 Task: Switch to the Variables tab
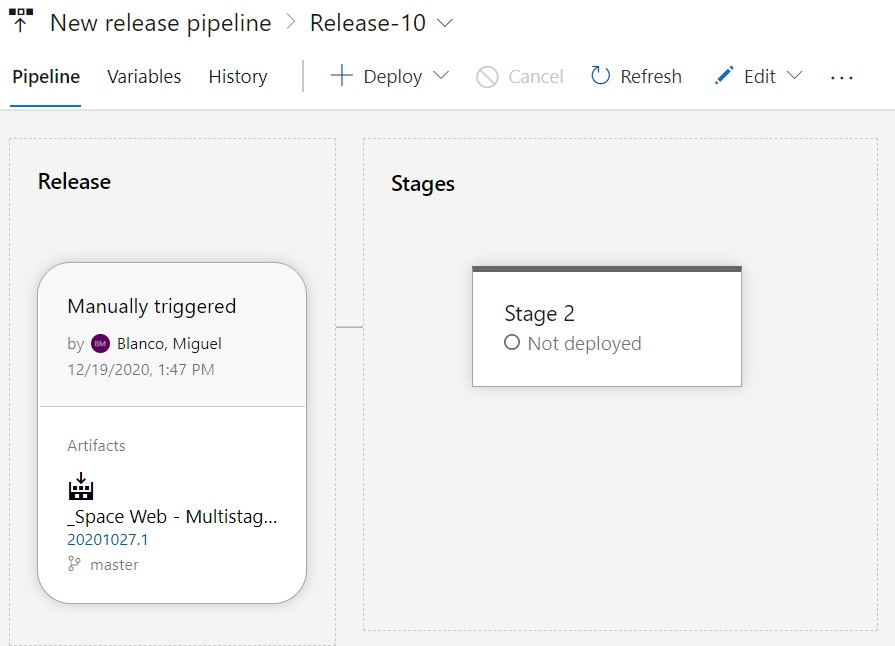coord(144,76)
